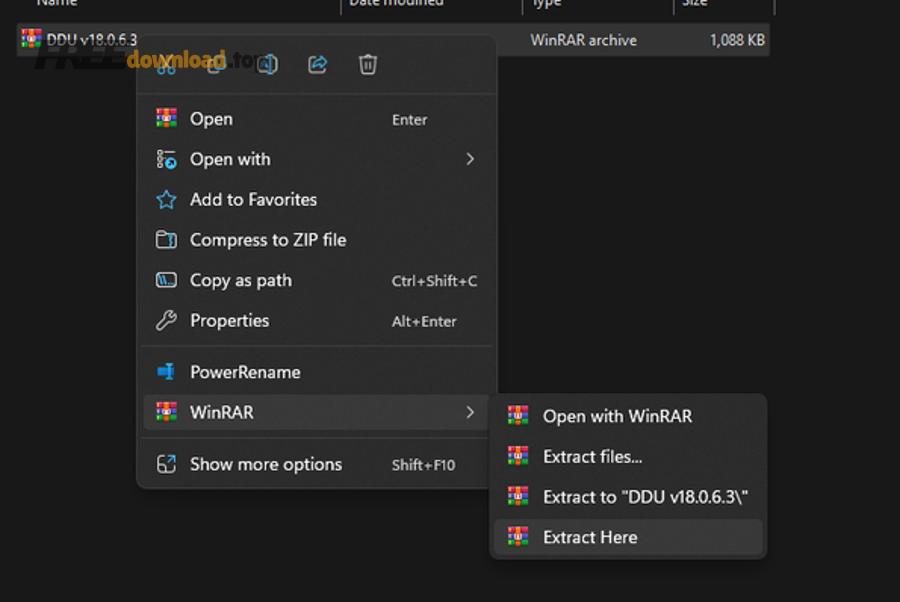Click the Delete trash icon
Image resolution: width=900 pixels, height=602 pixels.
coord(368,64)
